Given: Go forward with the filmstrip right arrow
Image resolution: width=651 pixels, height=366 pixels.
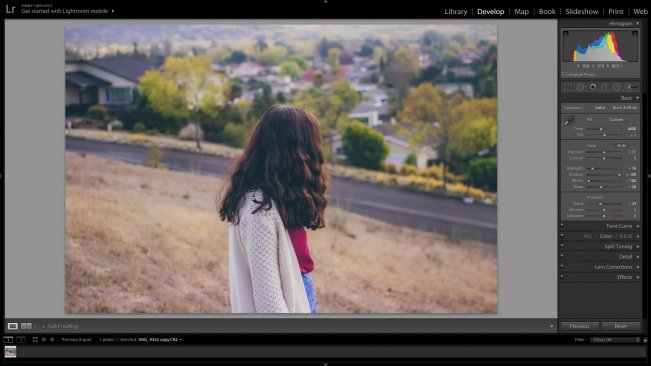Looking at the screenshot, I should point(52,339).
